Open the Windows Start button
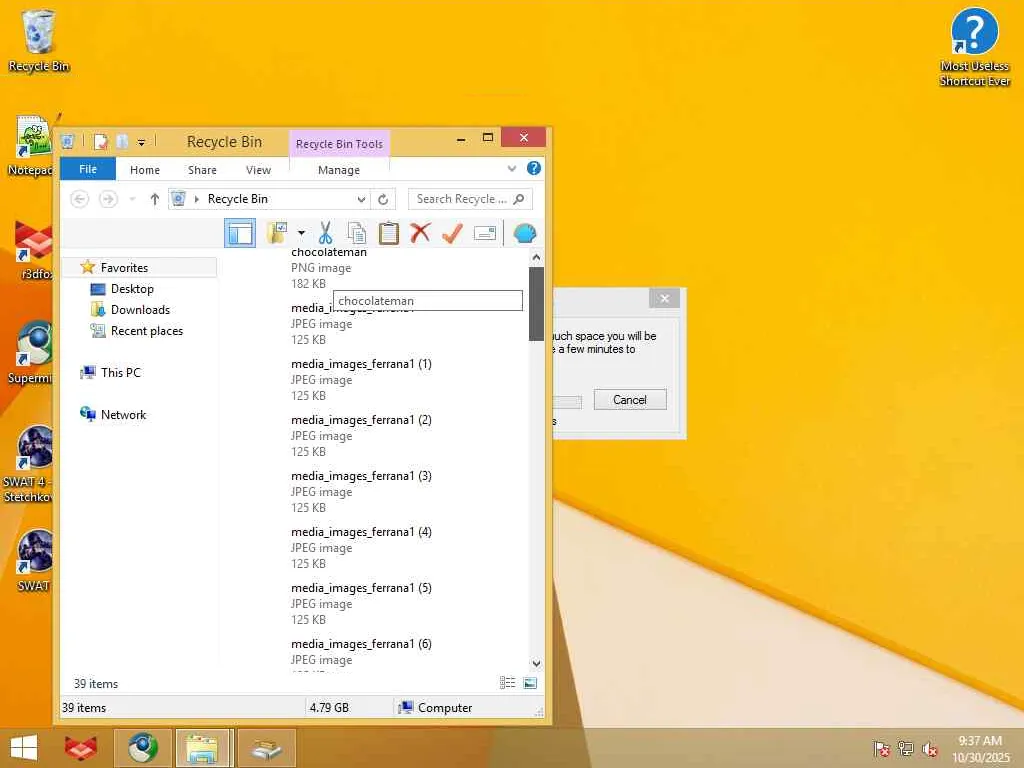The height and width of the screenshot is (768, 1024). (24, 748)
